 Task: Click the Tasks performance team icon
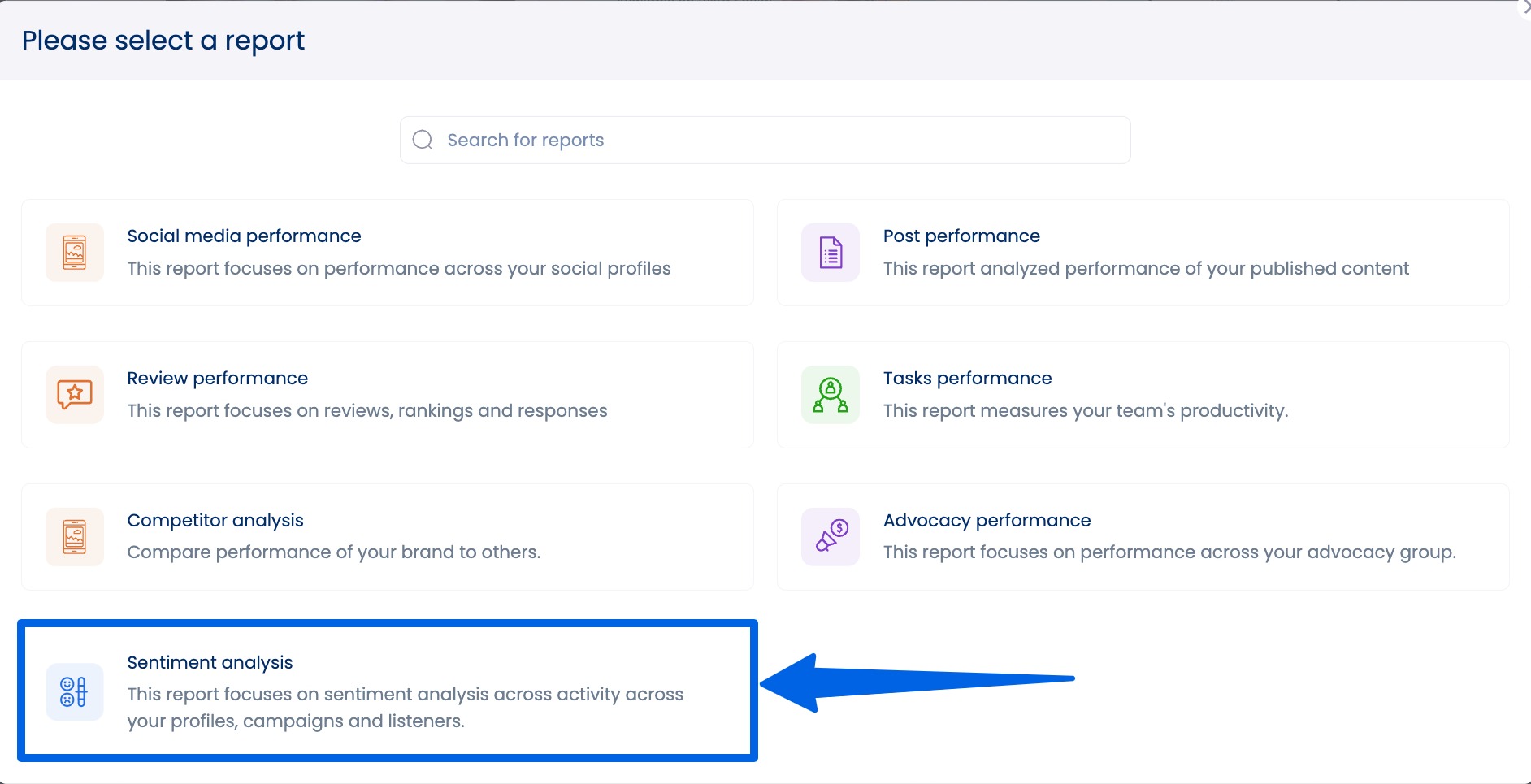830,394
